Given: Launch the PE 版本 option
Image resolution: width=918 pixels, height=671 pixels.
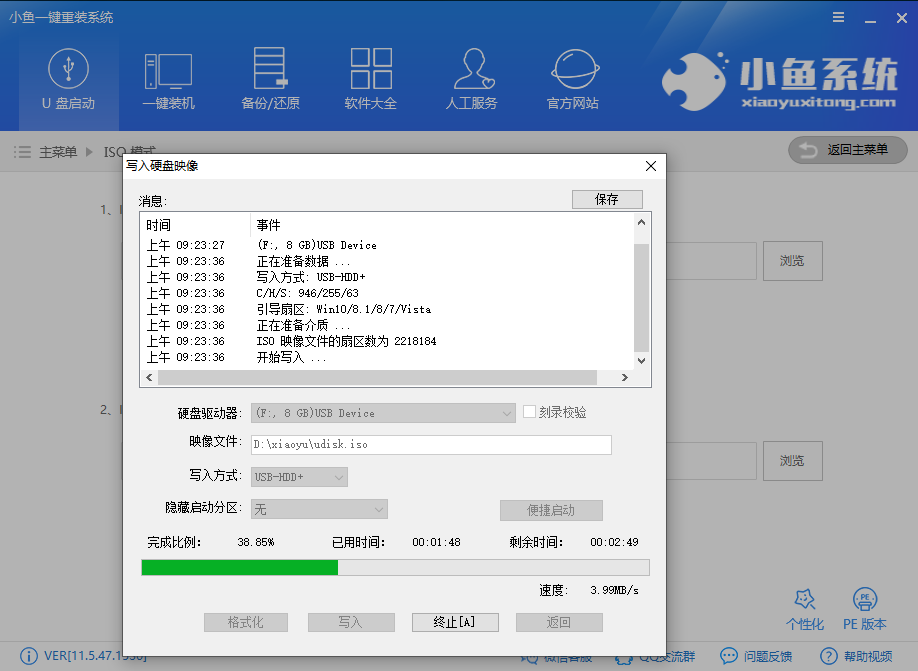Looking at the screenshot, I should [x=864, y=608].
